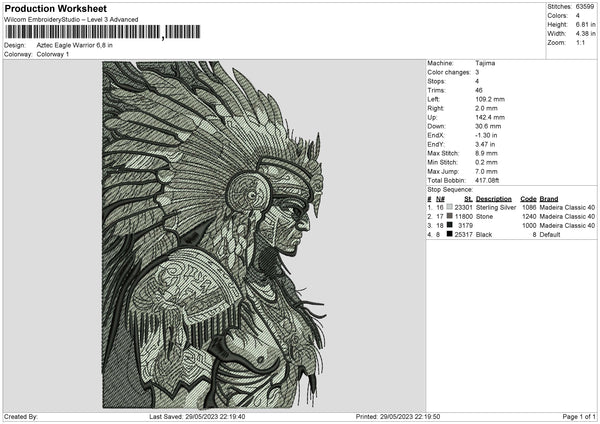Screen dimensions: 600x424
Task: Click the Right value 2.0 mm
Action: pos(486,108)
